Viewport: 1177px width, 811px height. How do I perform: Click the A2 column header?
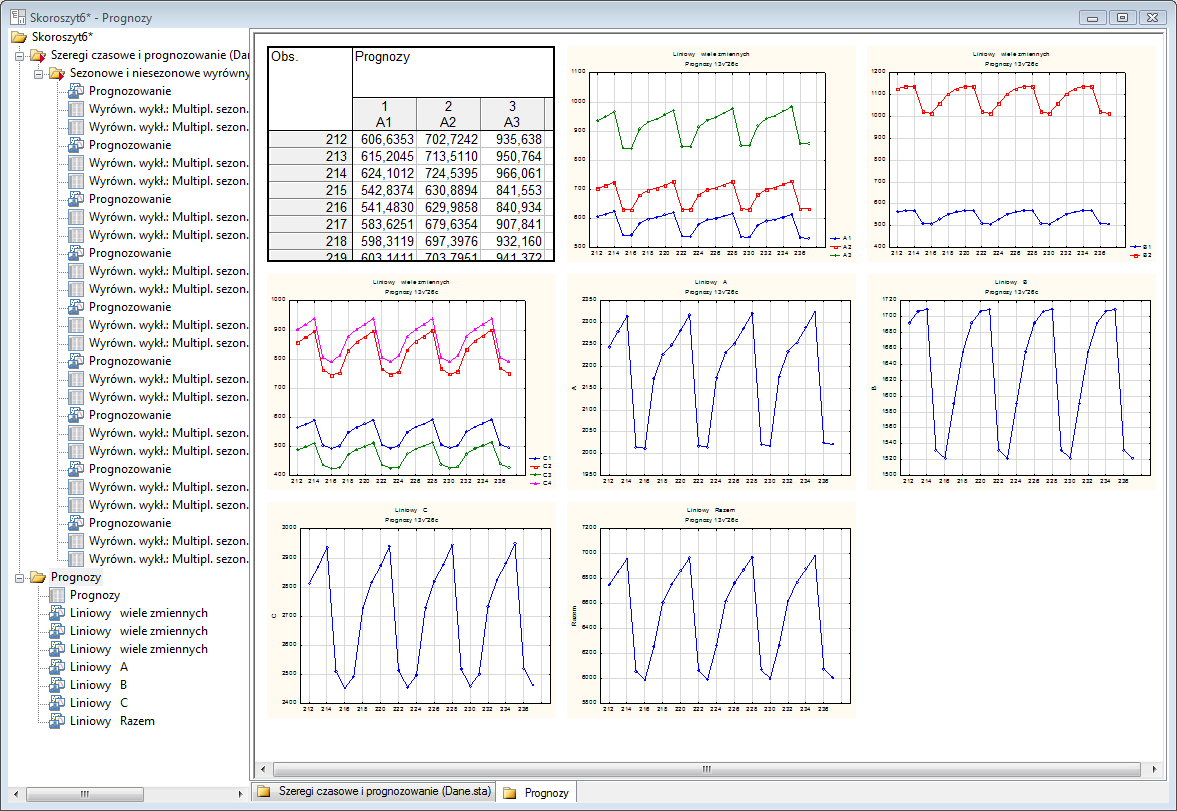click(448, 114)
